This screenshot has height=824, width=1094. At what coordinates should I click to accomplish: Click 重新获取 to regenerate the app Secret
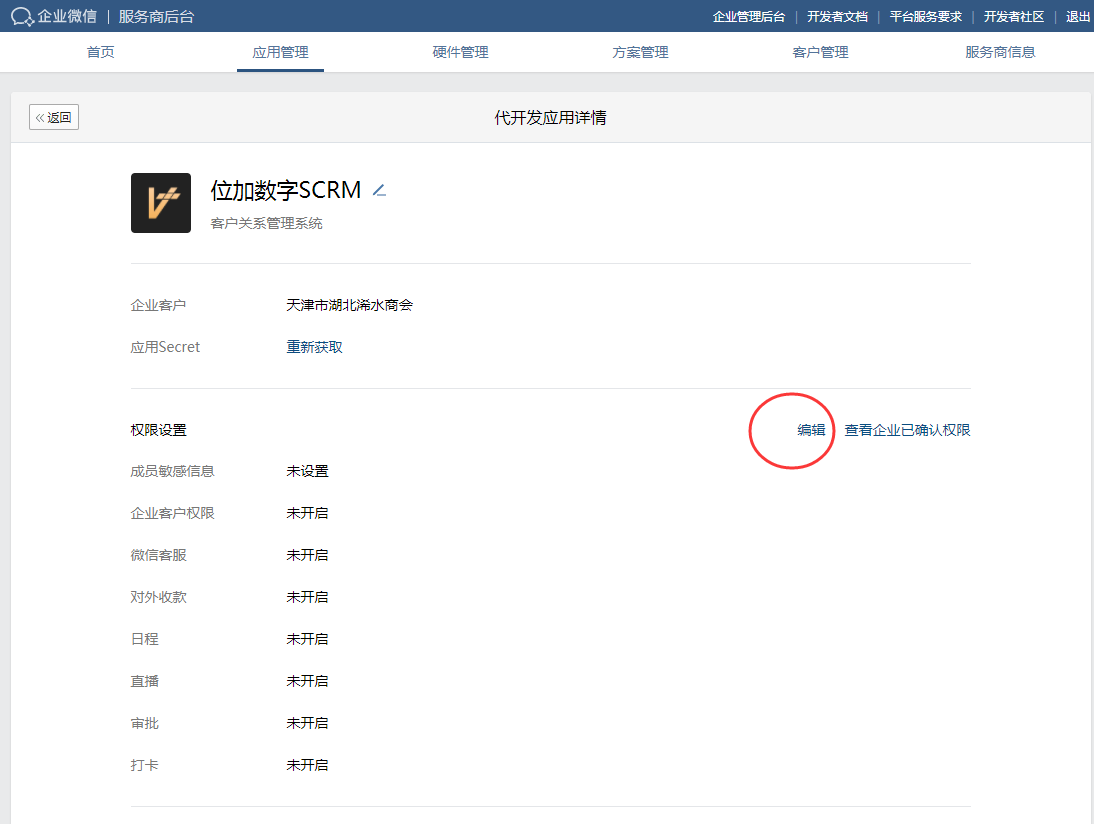pos(315,347)
